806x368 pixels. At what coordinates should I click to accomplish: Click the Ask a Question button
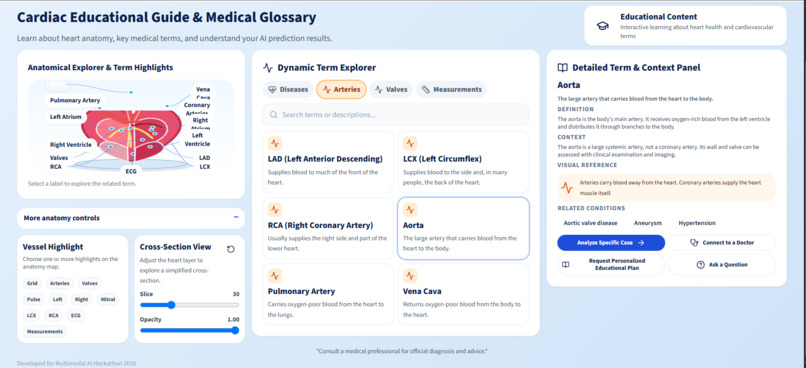[722, 265]
